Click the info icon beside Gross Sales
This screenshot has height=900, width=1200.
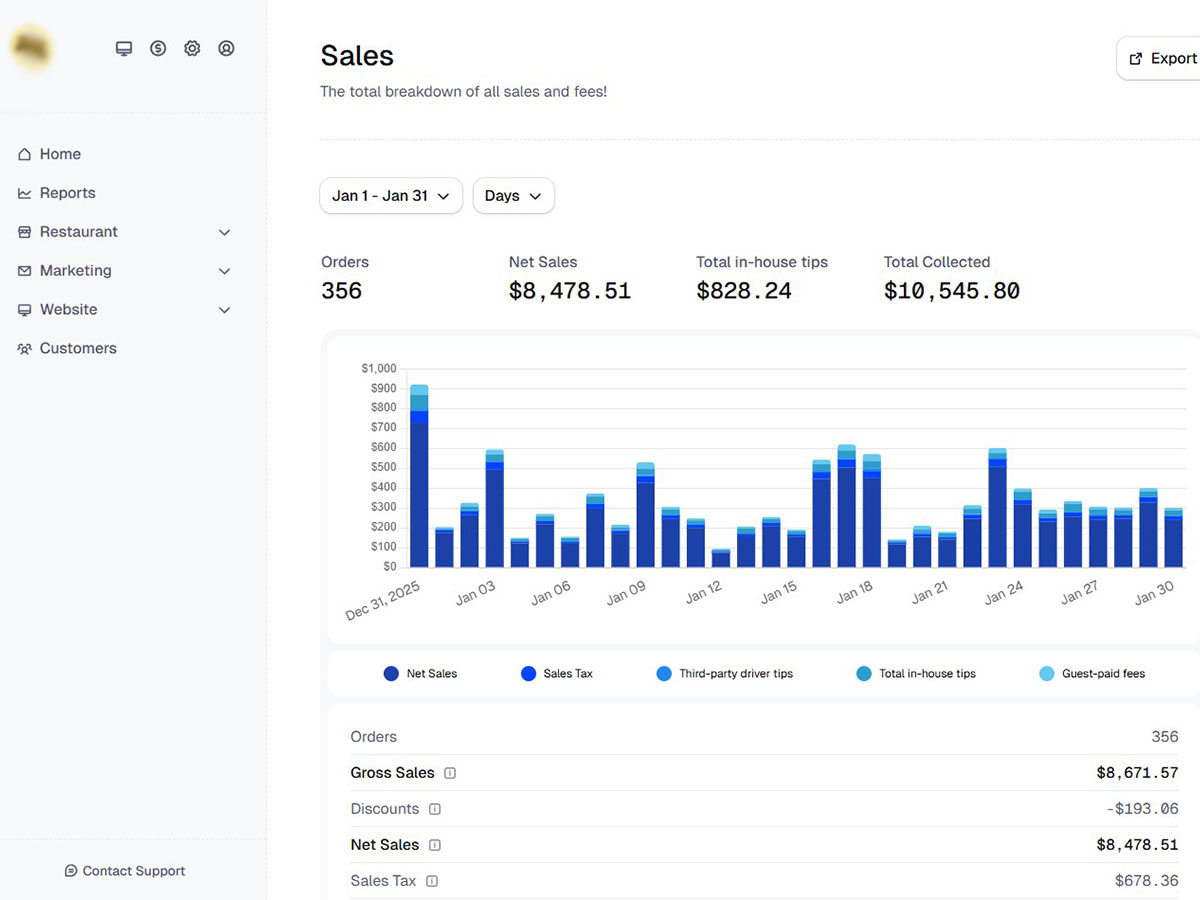coord(450,773)
